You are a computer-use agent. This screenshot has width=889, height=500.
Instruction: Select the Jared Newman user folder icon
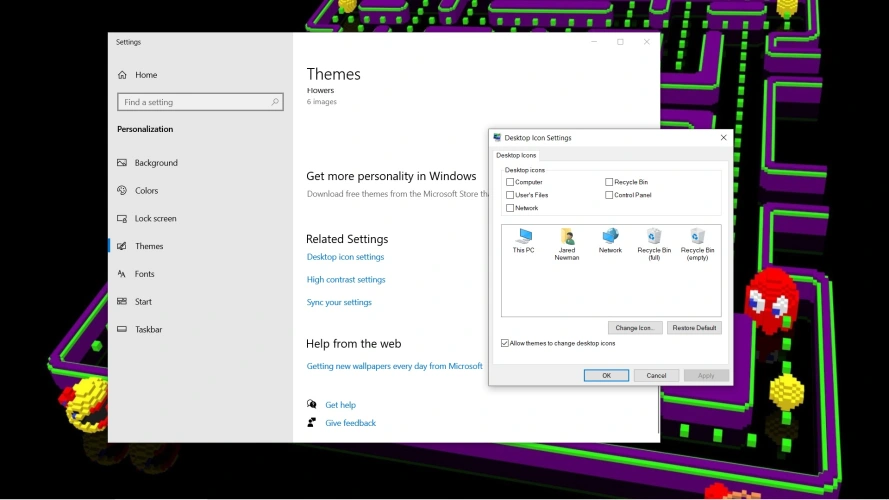(567, 237)
